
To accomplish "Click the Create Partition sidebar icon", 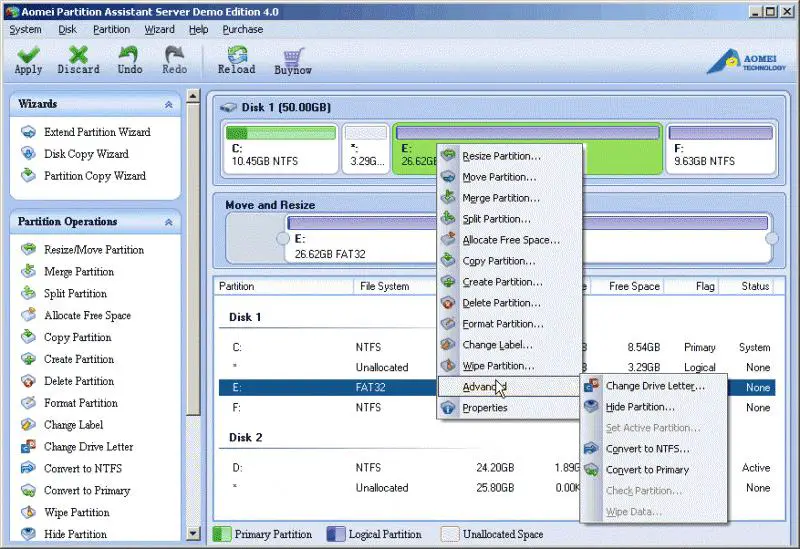I will tap(29, 359).
